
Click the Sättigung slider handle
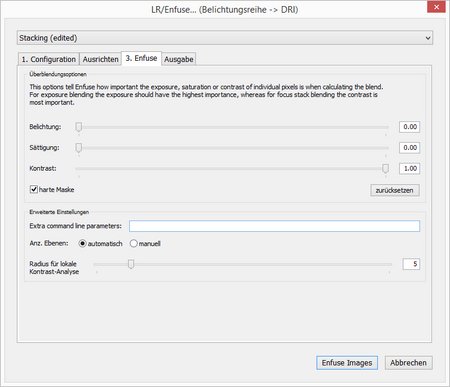[79, 148]
